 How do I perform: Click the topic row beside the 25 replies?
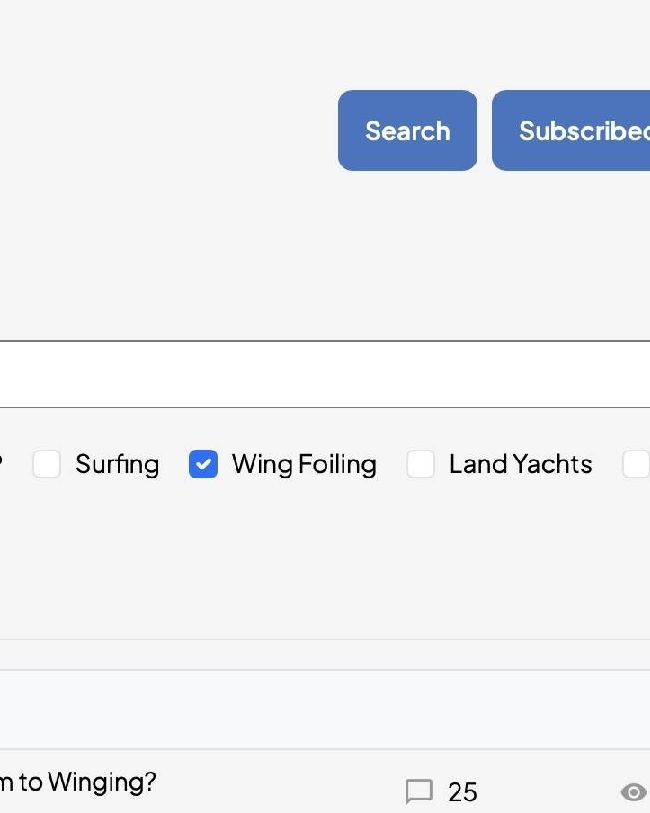point(325,781)
